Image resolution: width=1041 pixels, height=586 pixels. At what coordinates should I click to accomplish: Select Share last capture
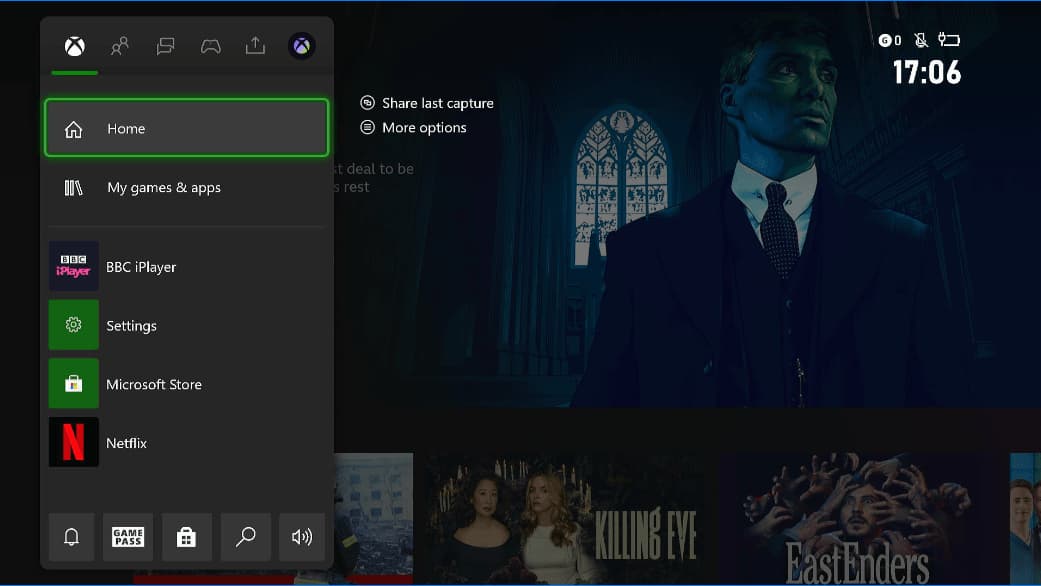427,103
